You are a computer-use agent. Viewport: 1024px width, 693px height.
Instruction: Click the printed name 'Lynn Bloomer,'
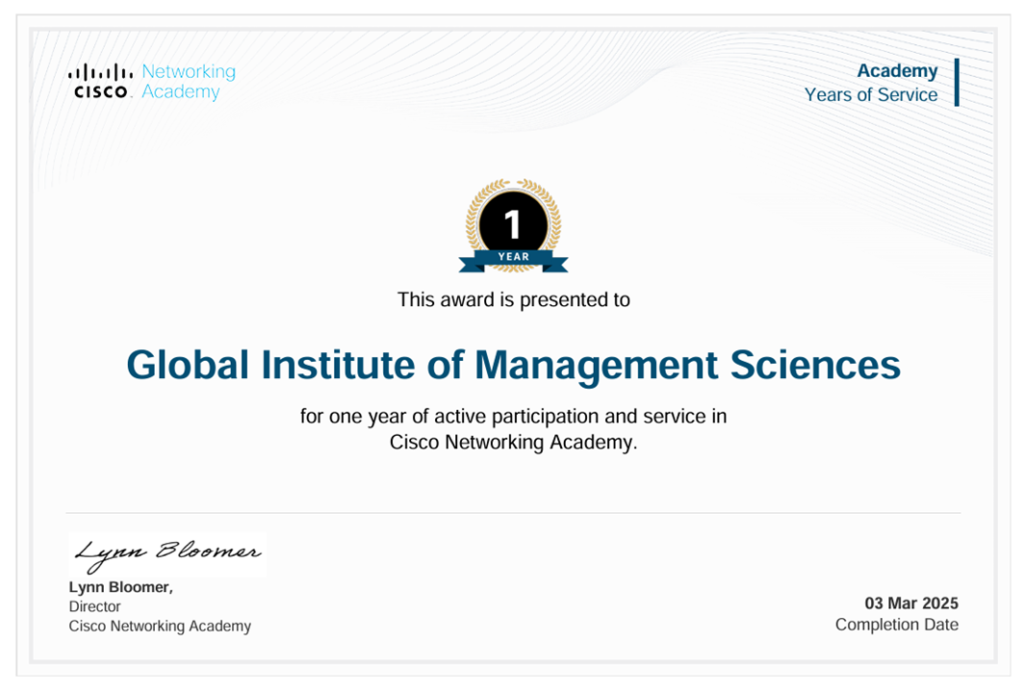(x=121, y=587)
